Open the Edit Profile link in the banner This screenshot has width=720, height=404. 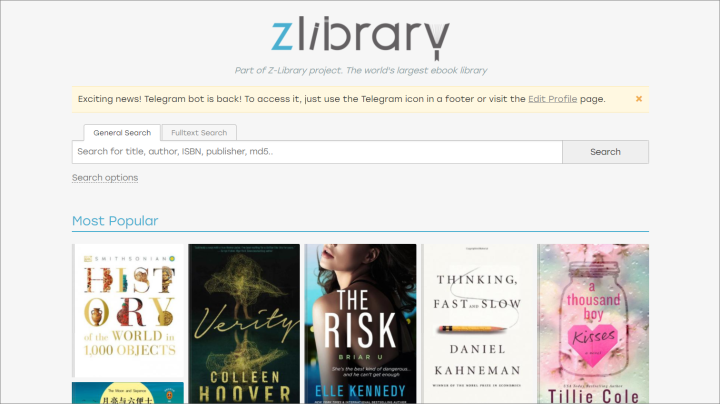pos(552,99)
